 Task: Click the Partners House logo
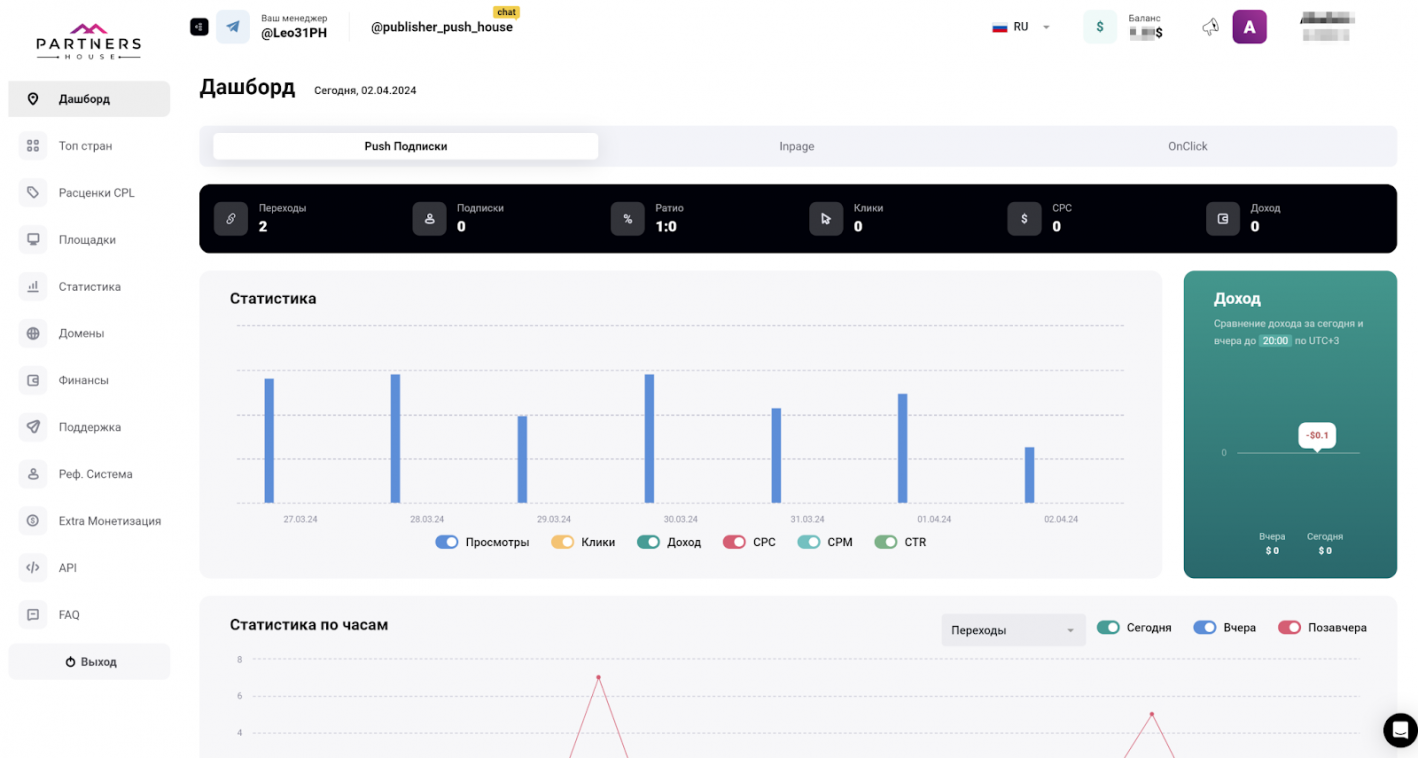tap(88, 41)
